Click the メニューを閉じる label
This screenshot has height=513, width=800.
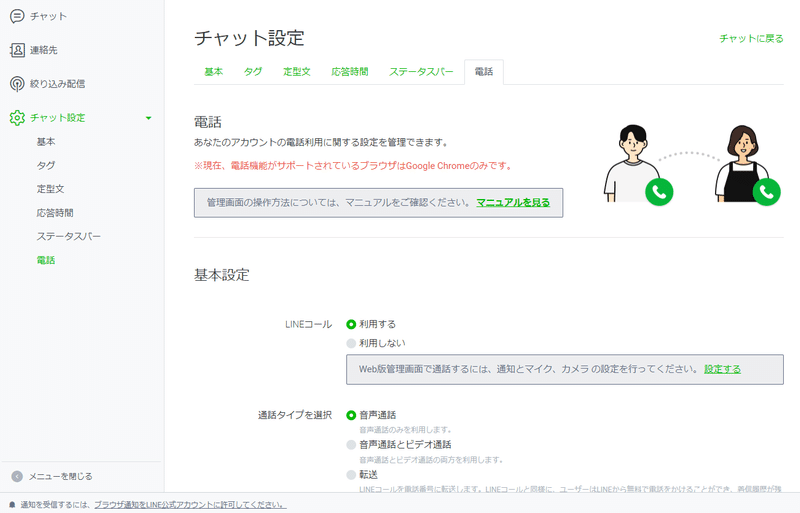pos(60,476)
